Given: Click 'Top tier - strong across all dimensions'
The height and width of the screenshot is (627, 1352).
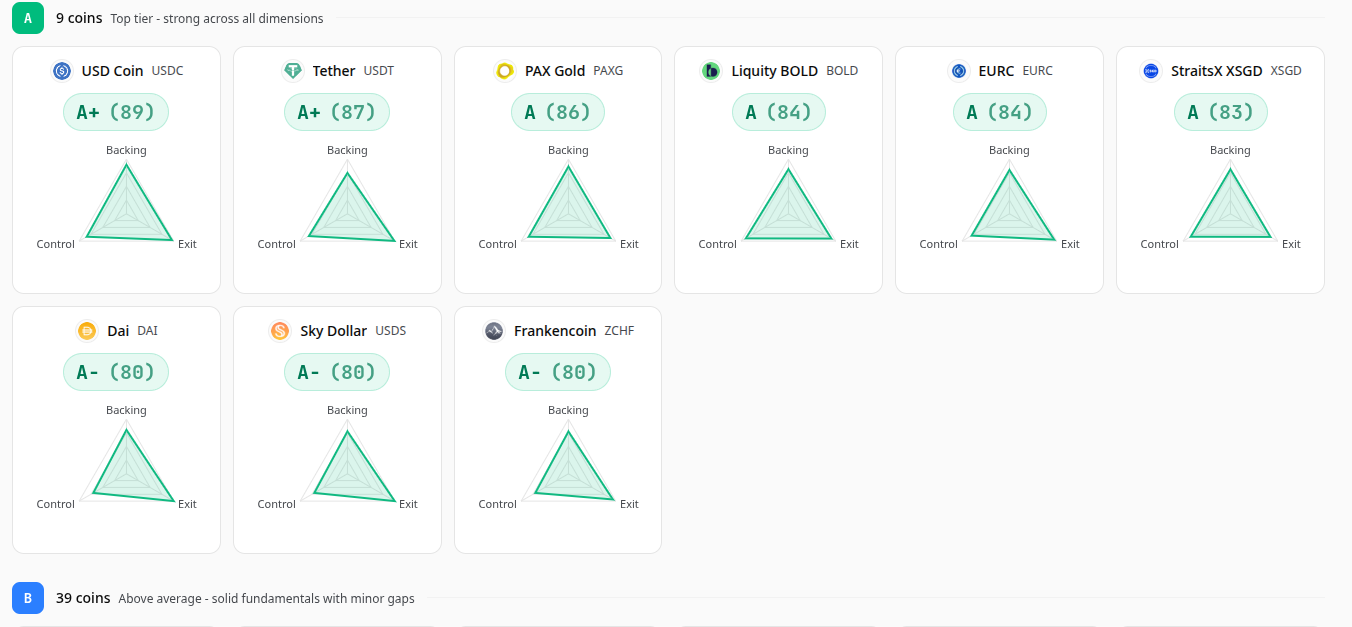Looking at the screenshot, I should coord(217,19).
